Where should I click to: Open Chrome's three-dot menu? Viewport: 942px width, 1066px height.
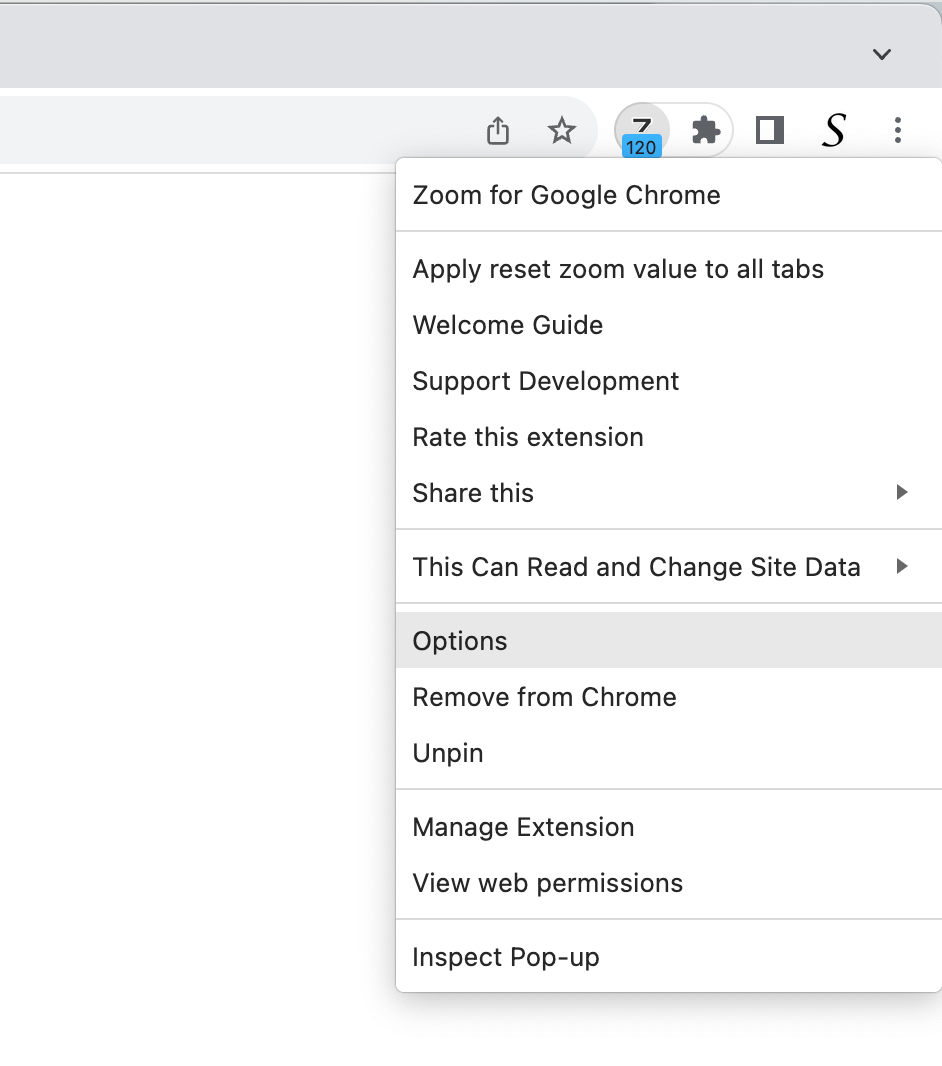(x=897, y=130)
